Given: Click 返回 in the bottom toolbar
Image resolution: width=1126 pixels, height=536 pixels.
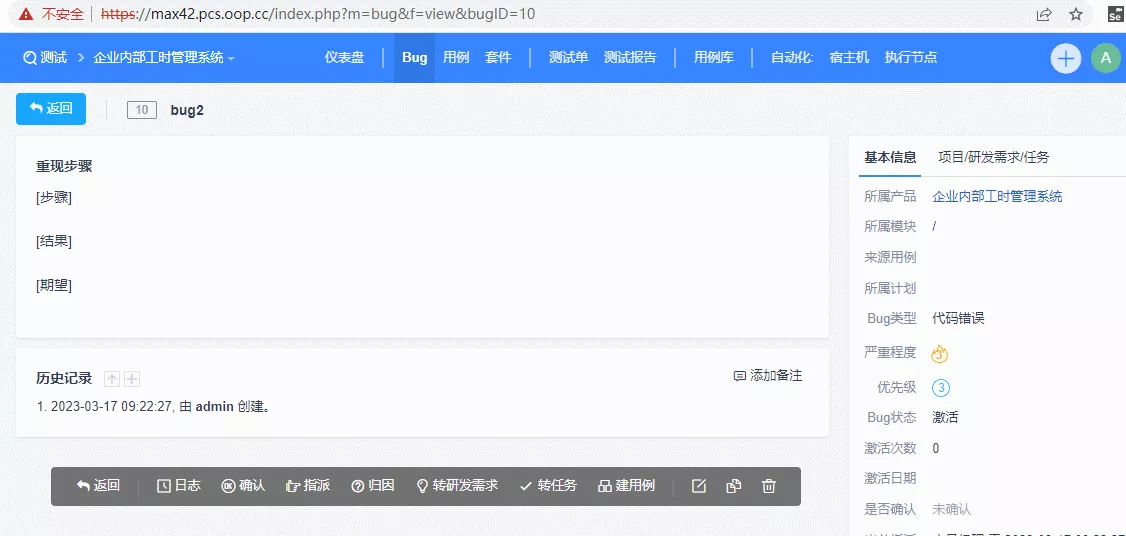Looking at the screenshot, I should coord(98,486).
